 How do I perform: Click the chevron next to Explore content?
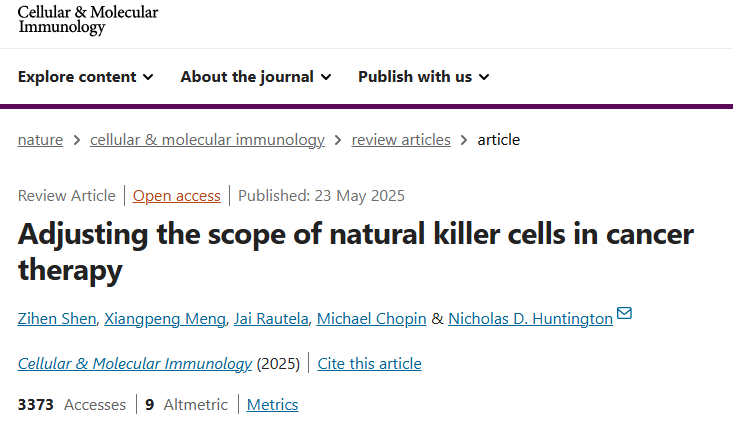[x=148, y=77]
